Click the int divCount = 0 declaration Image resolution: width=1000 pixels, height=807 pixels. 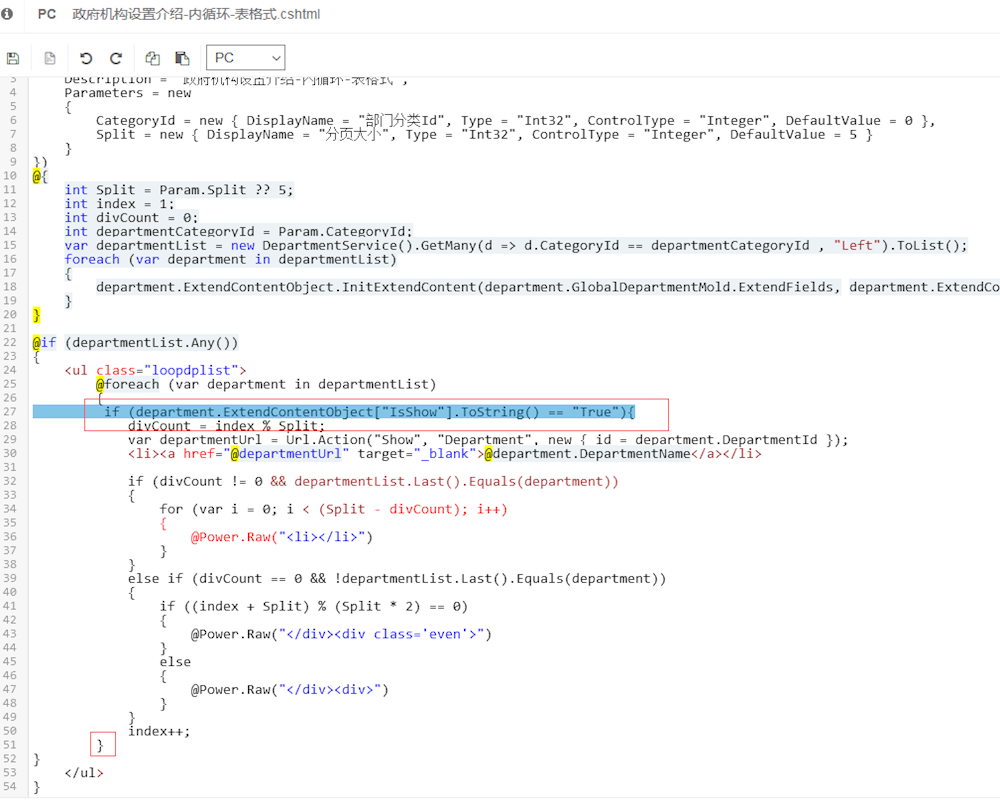point(131,217)
